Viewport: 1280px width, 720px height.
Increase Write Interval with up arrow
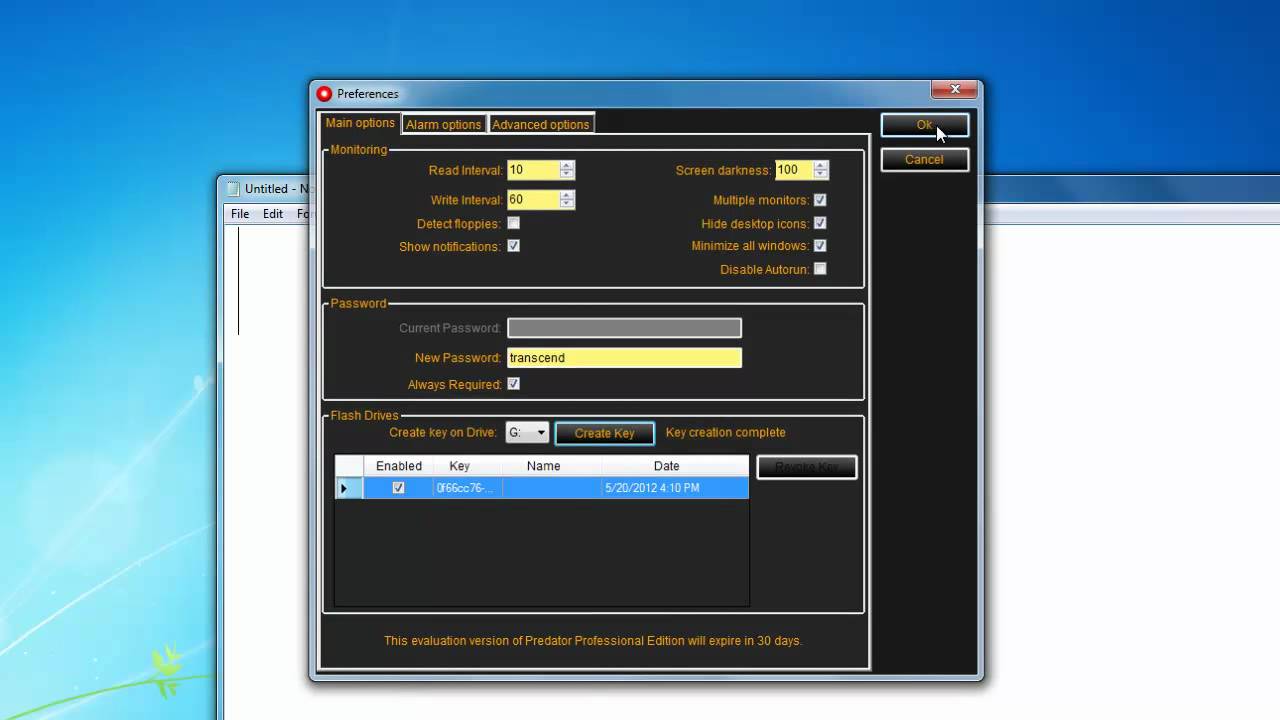[x=567, y=196]
